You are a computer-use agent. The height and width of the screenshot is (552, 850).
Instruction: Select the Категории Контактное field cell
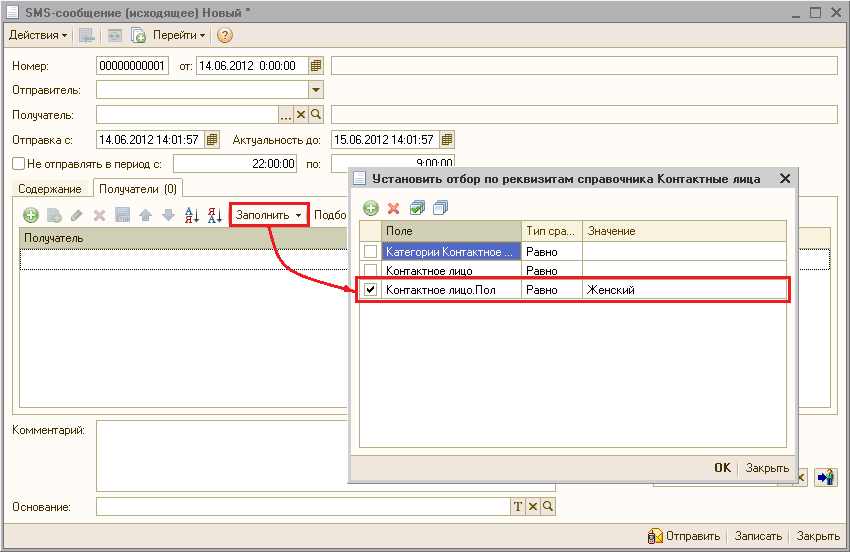click(x=451, y=252)
